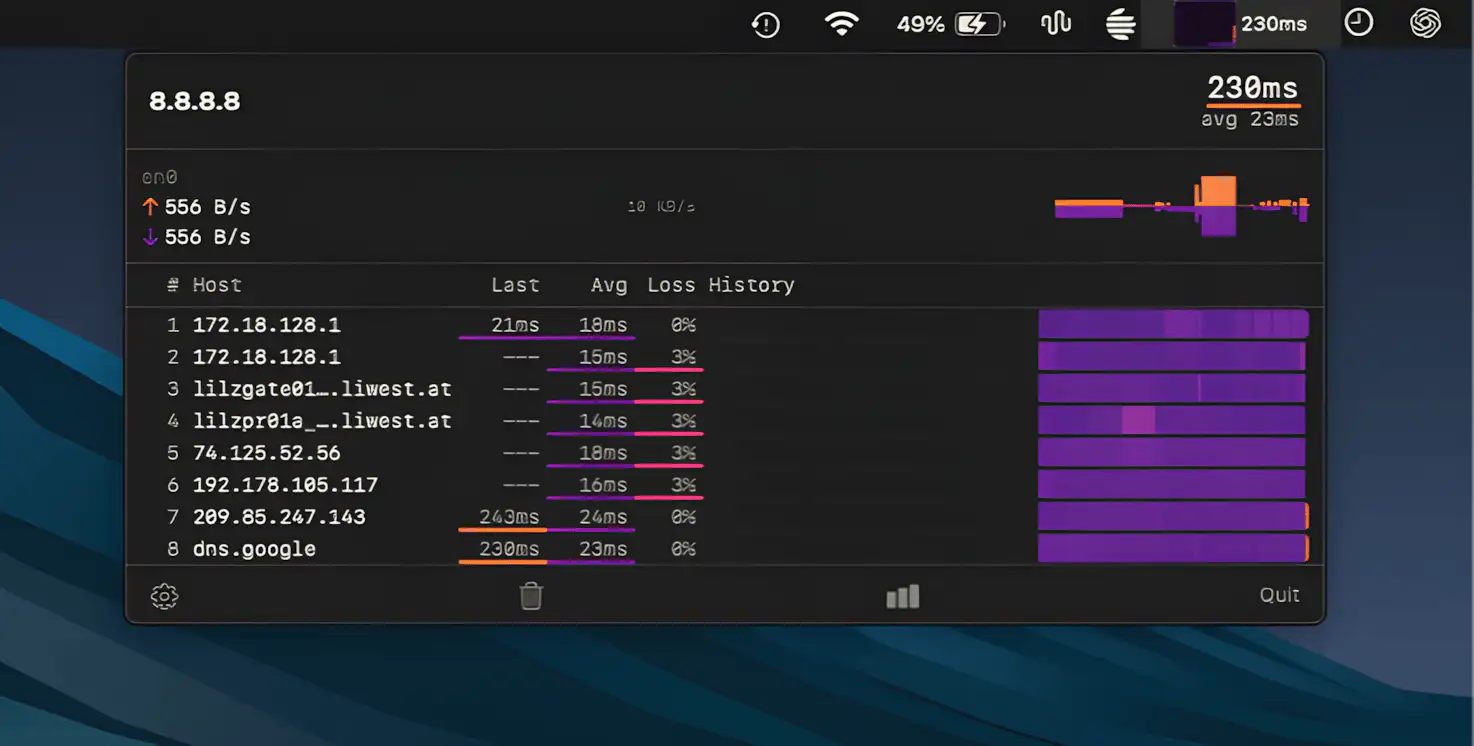
Task: Click the waveform icon in menu bar
Action: point(1056,24)
